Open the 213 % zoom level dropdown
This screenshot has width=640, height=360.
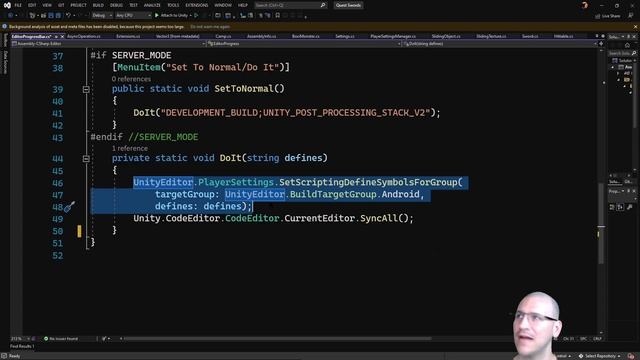20,339
